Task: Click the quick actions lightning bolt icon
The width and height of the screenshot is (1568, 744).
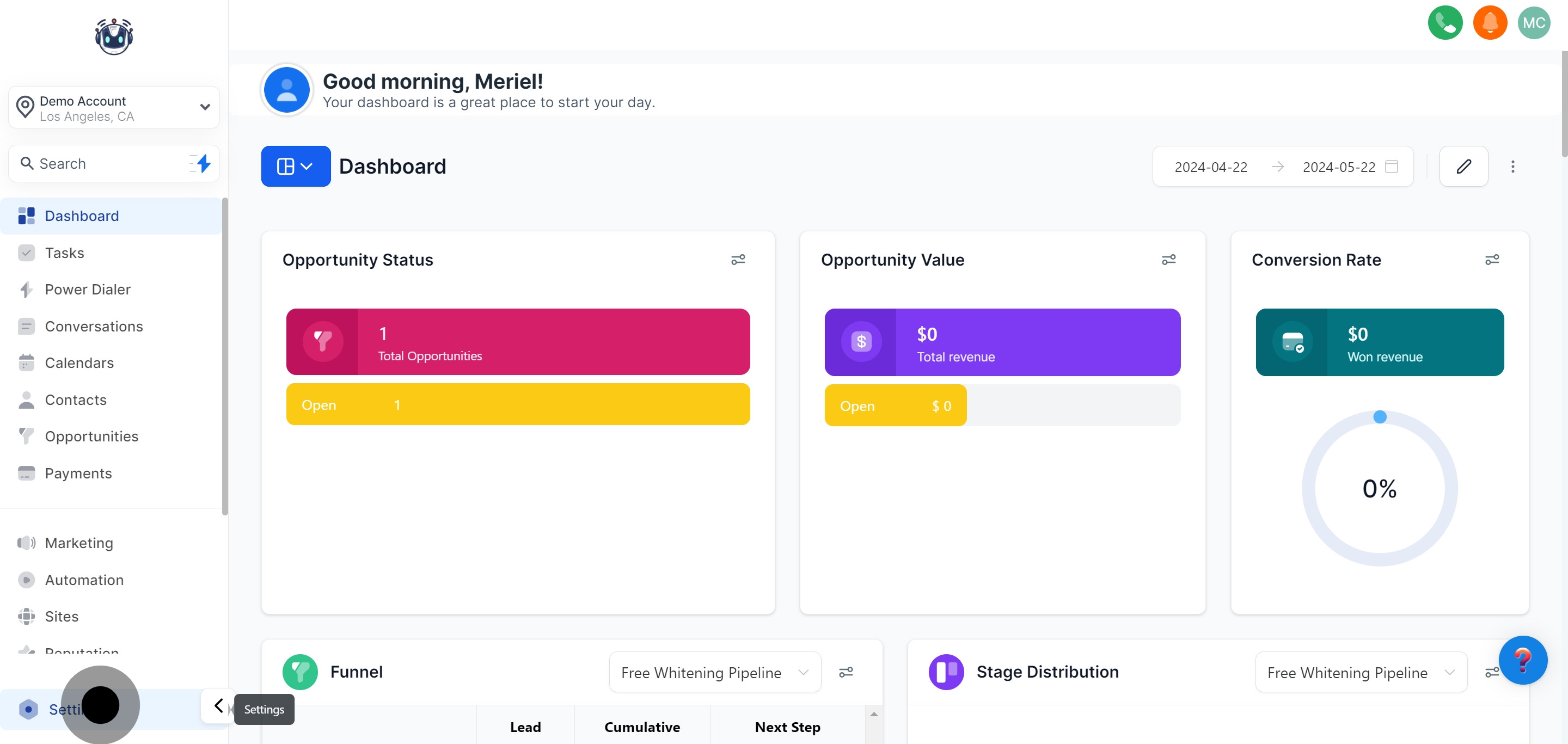Action: click(203, 163)
